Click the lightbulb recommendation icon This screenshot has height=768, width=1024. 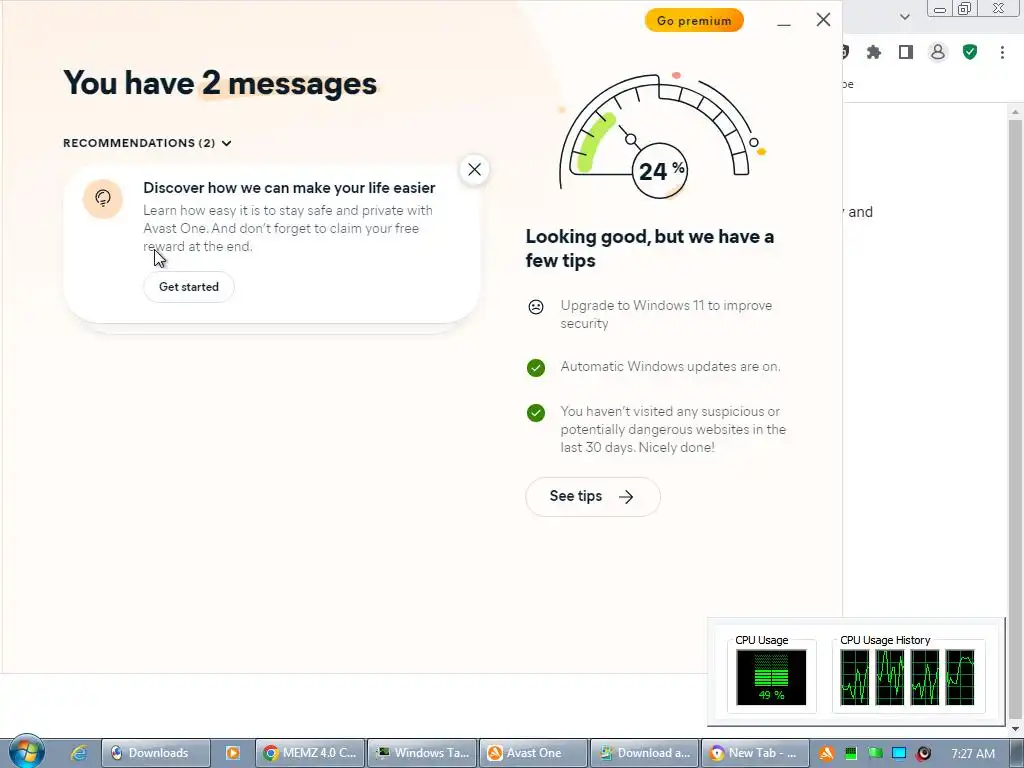pos(103,199)
